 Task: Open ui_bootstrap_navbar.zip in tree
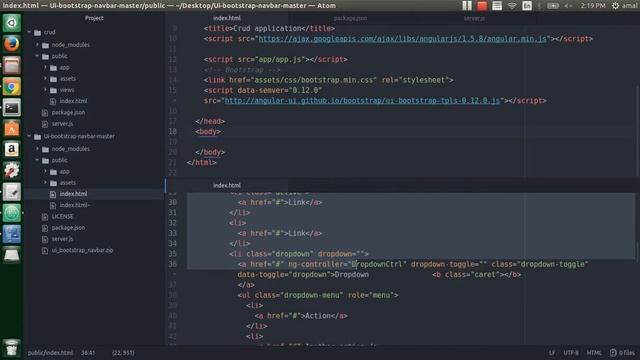pyautogui.click(x=82, y=250)
